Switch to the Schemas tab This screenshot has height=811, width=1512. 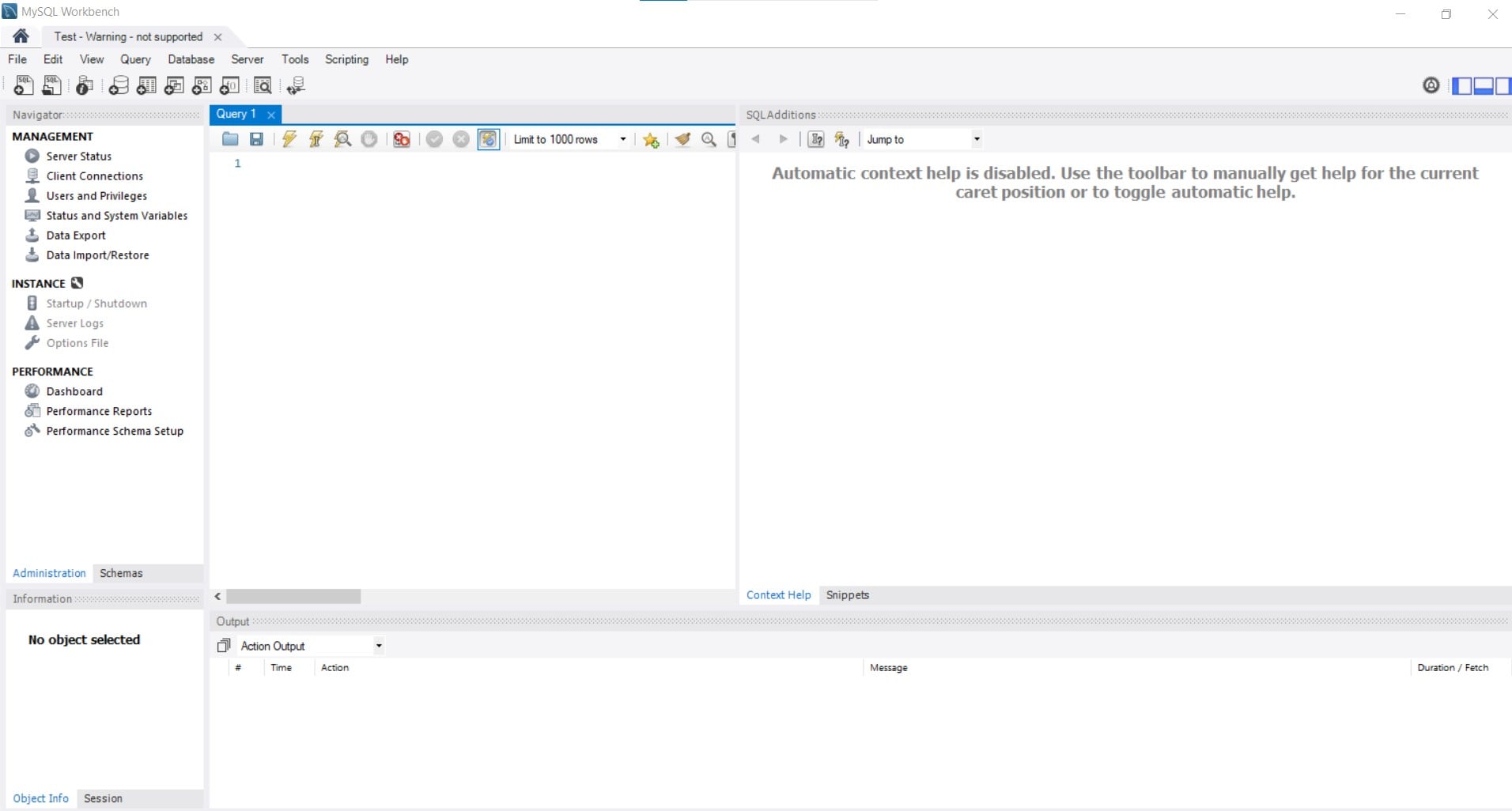click(x=121, y=573)
